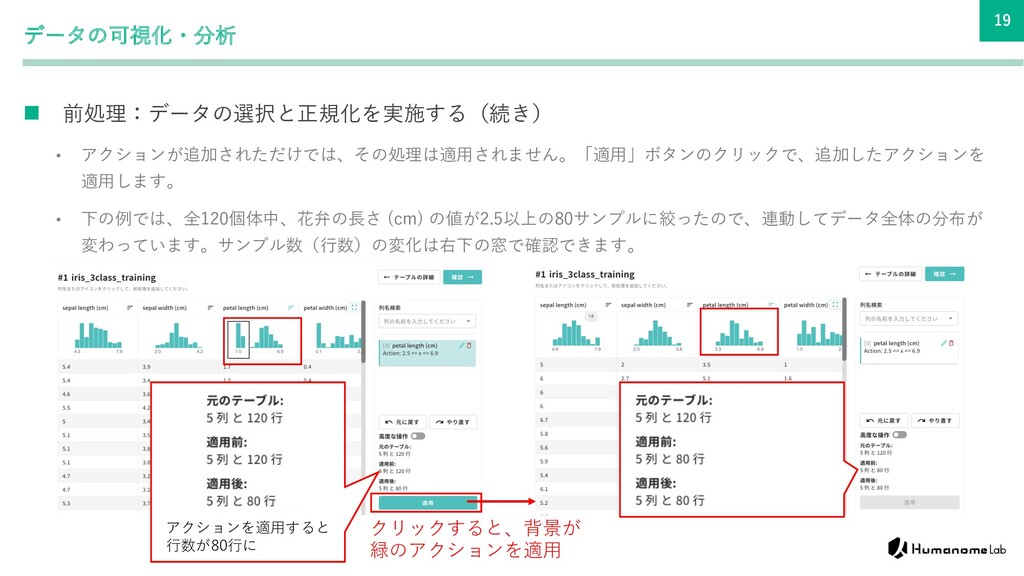The image size is (1024, 576).
Task: Toggle 高度な操作 switch in left screenshot
Action: pyautogui.click(x=418, y=436)
